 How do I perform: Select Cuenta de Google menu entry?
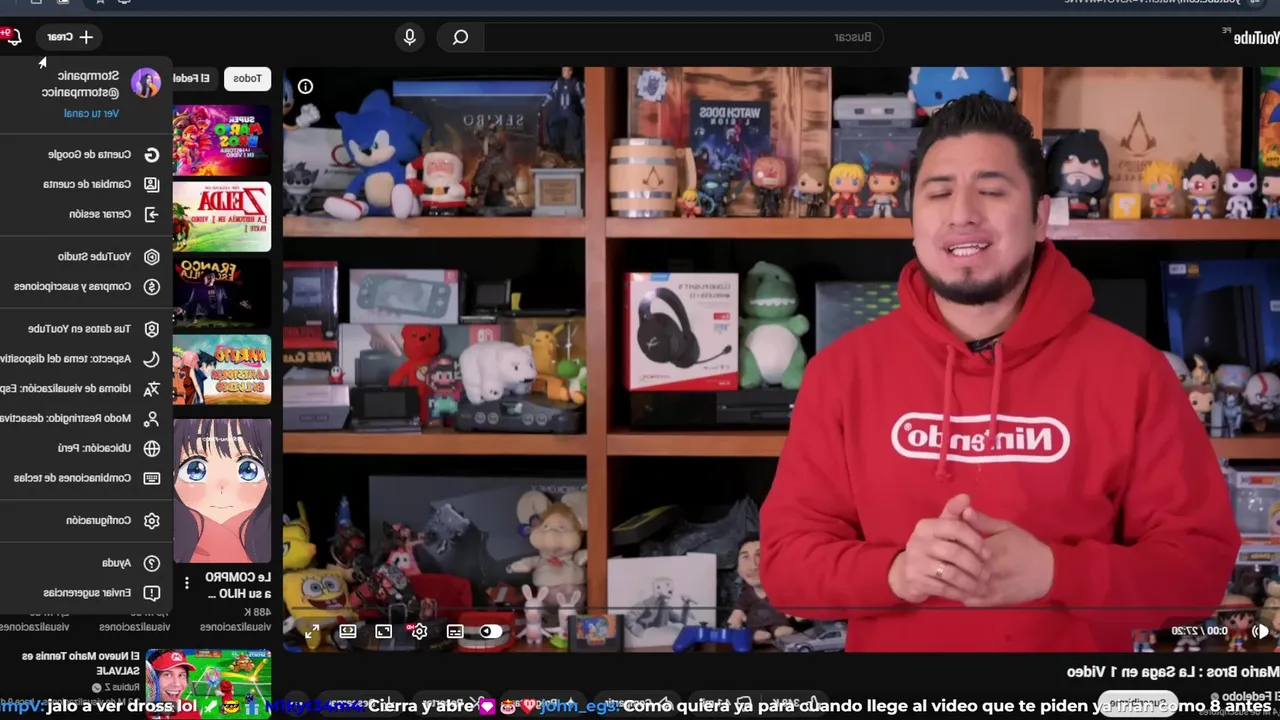pos(85,154)
